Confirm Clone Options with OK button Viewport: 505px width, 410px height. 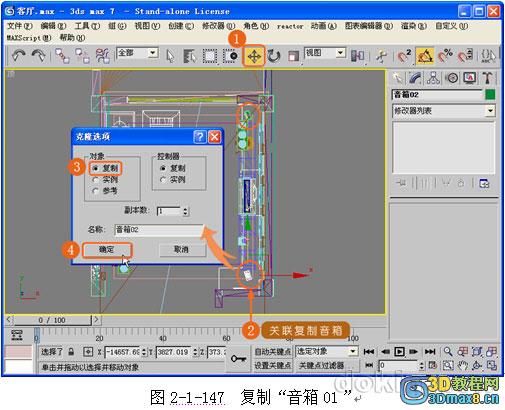[107, 249]
